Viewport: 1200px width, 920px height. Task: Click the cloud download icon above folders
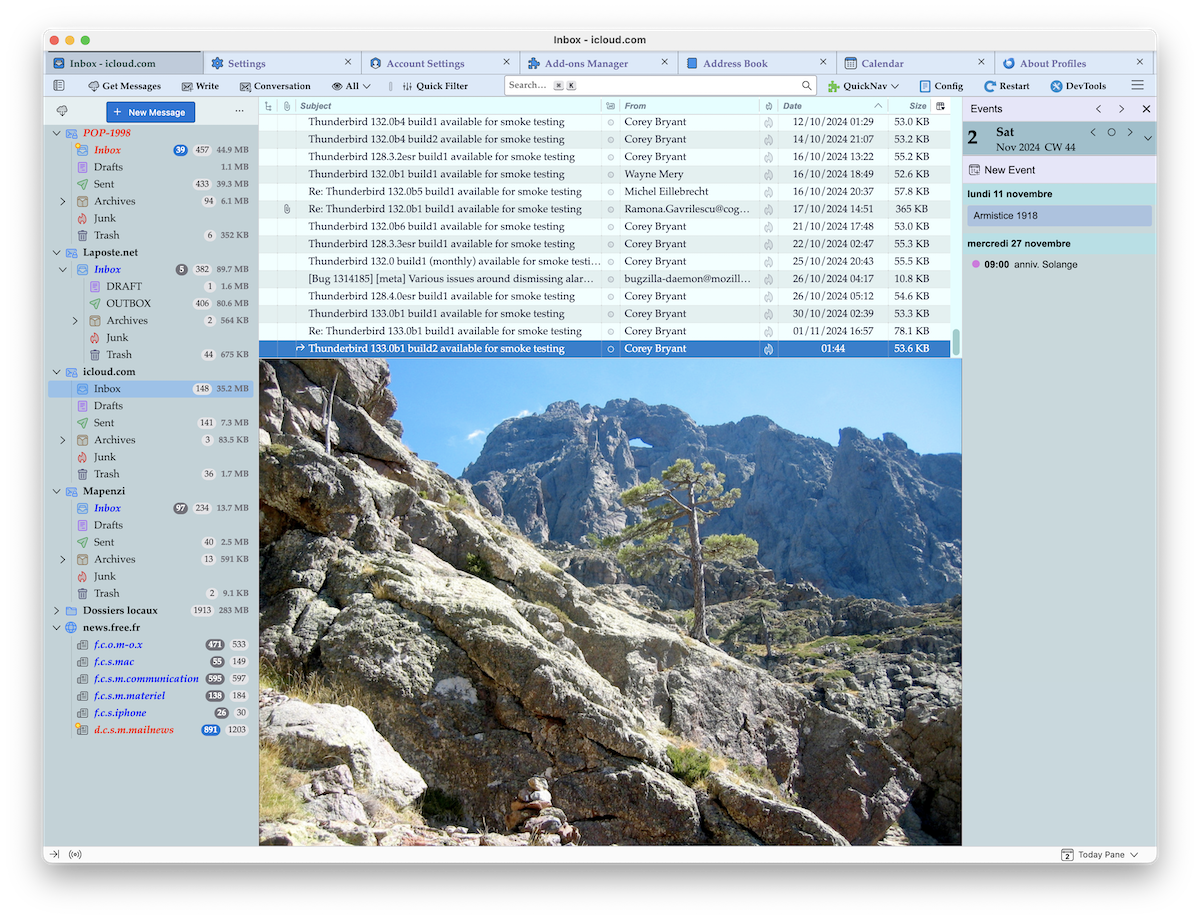tap(62, 111)
